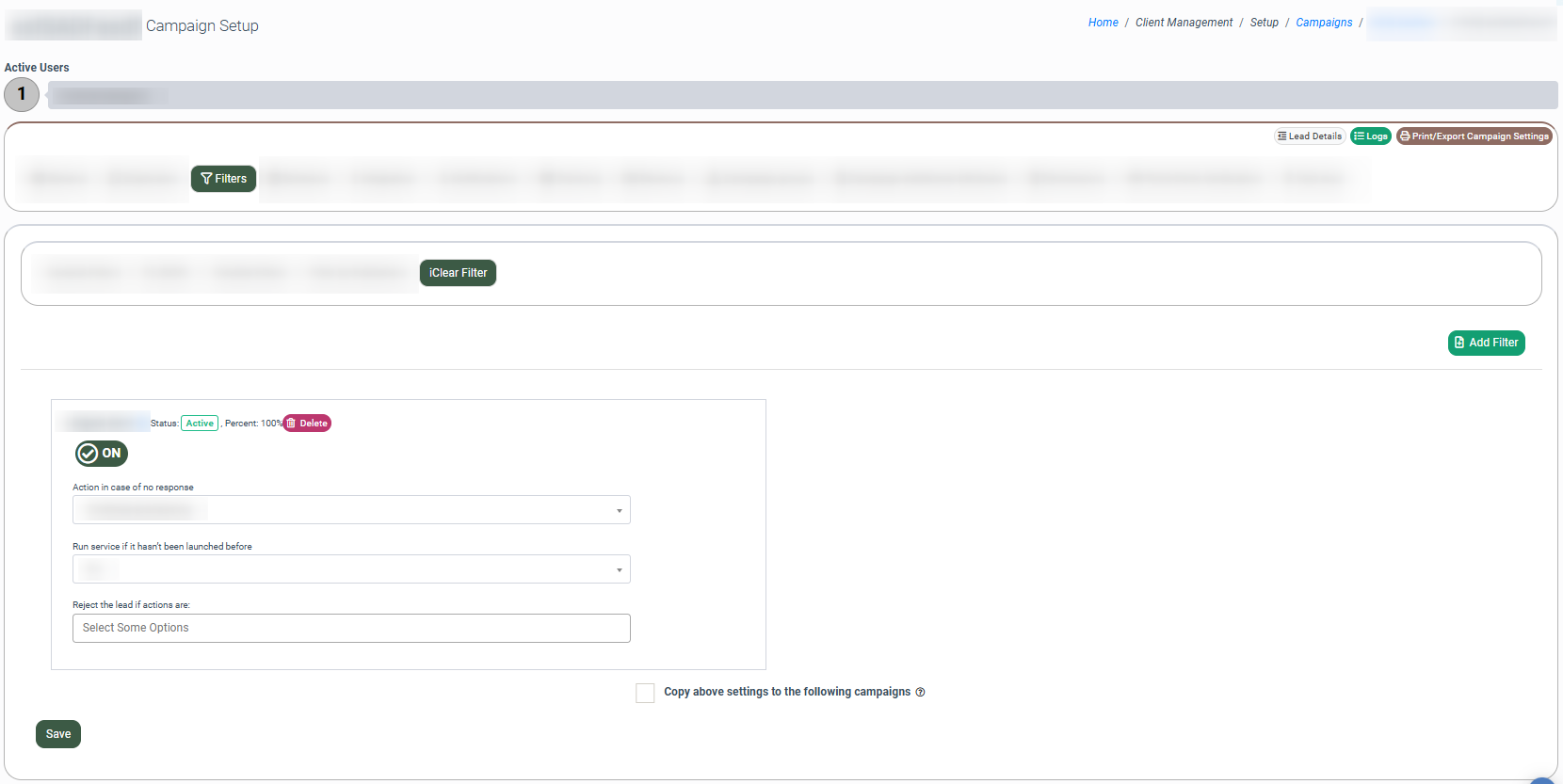The height and width of the screenshot is (784, 1563).
Task: Click the Active status badge
Action: tap(200, 424)
